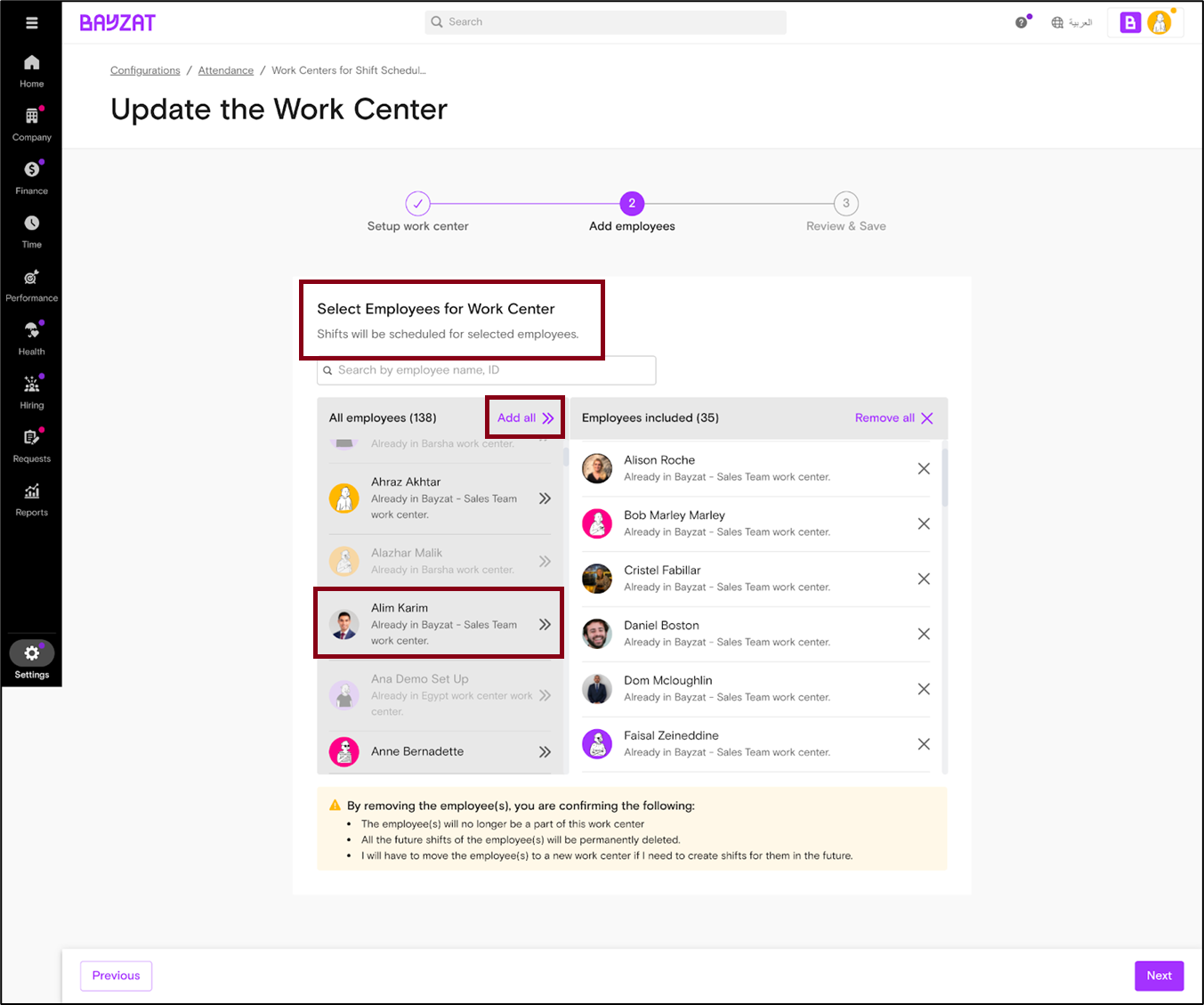Open the Company section icon
Viewport: 1204px width, 1005px height.
pos(32,116)
